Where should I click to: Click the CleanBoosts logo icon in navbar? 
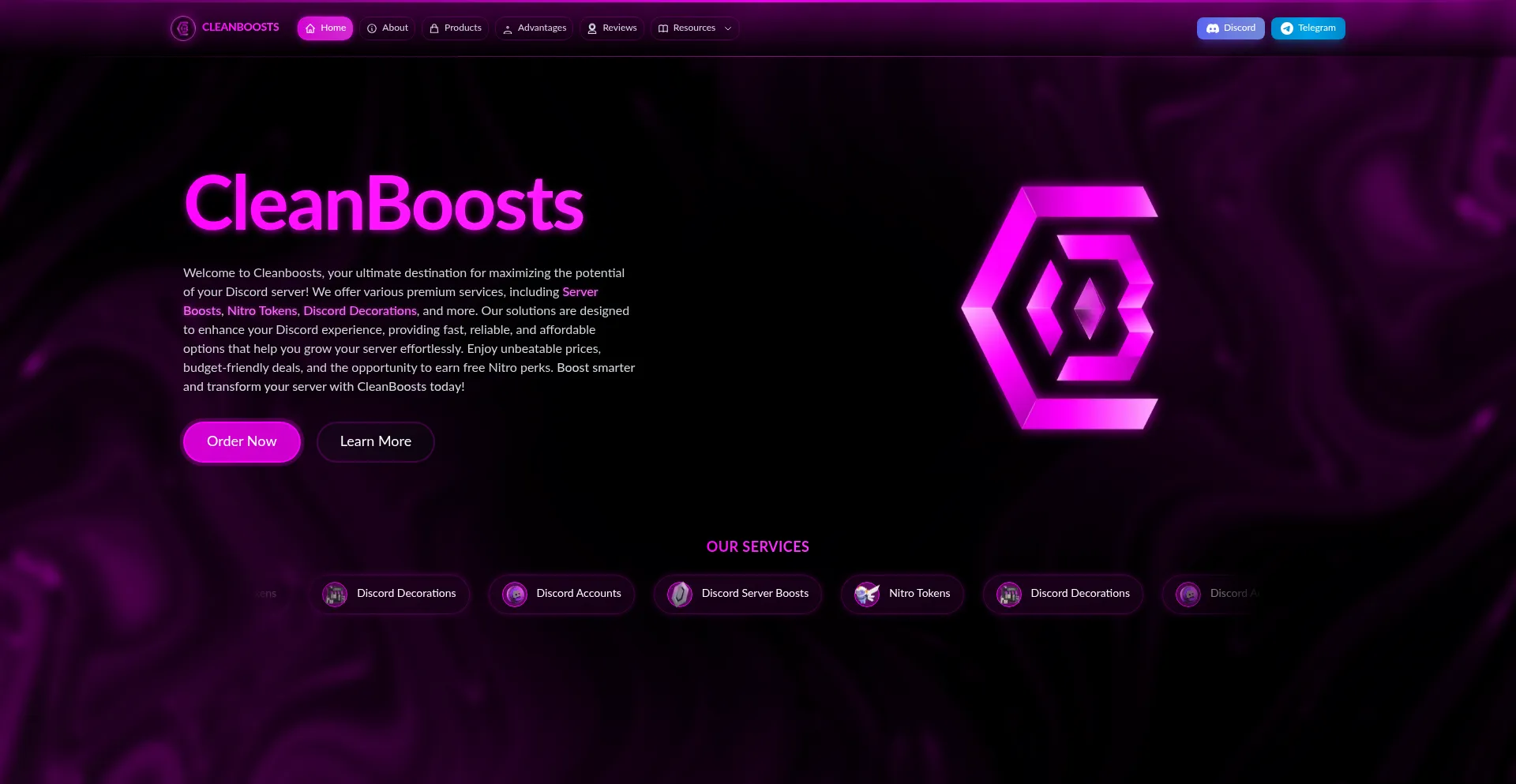(x=183, y=28)
